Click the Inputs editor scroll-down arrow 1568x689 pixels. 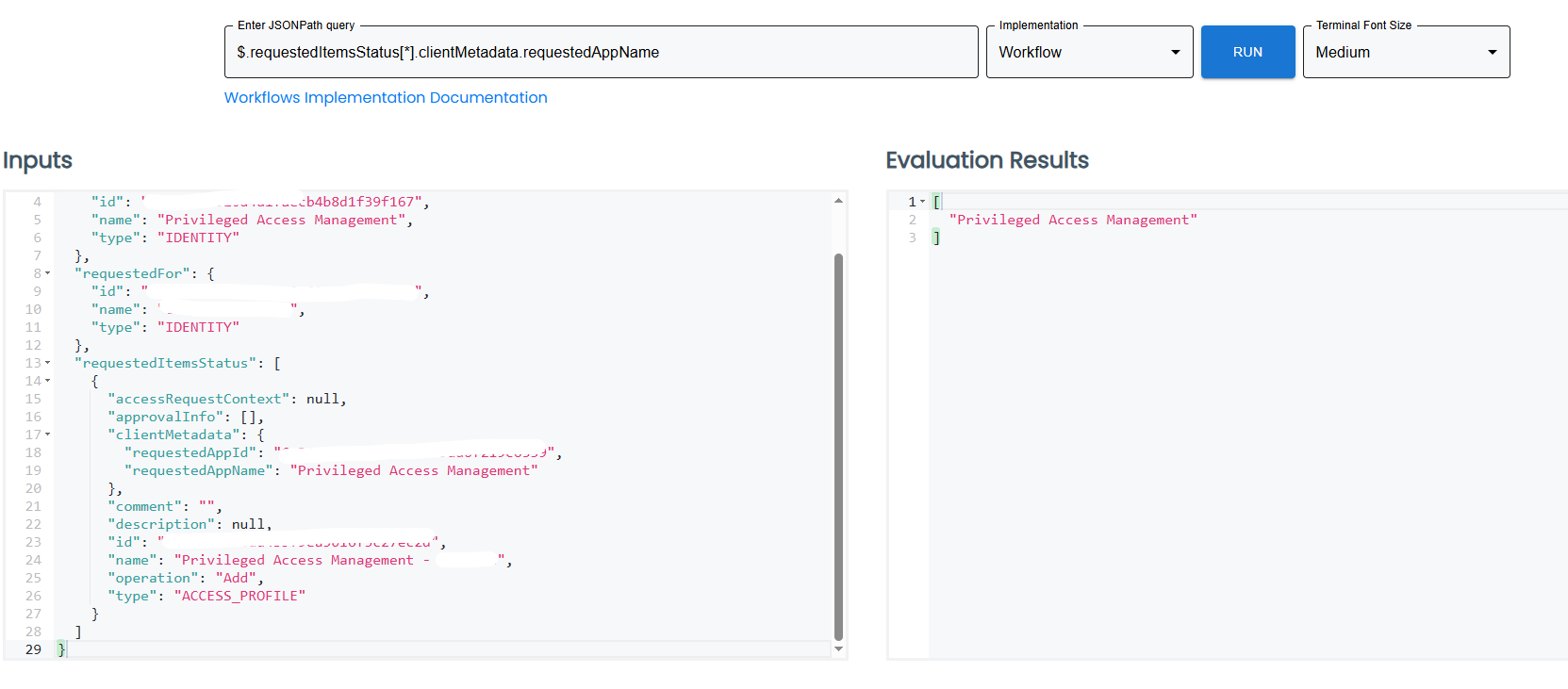click(838, 648)
